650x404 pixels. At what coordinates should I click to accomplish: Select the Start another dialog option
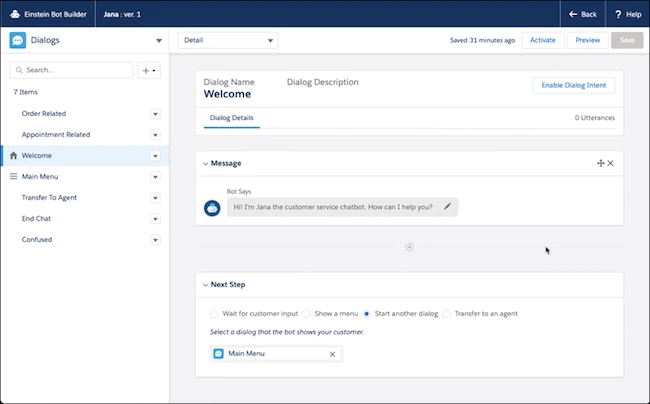click(366, 314)
